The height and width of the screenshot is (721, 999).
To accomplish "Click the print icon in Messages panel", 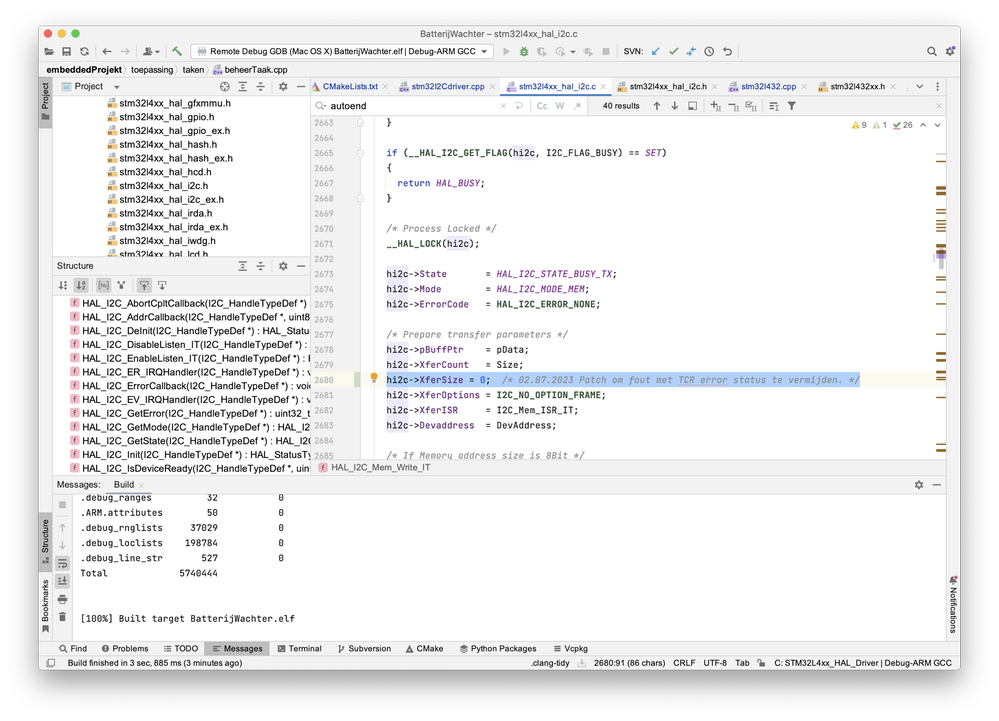I will 62,599.
